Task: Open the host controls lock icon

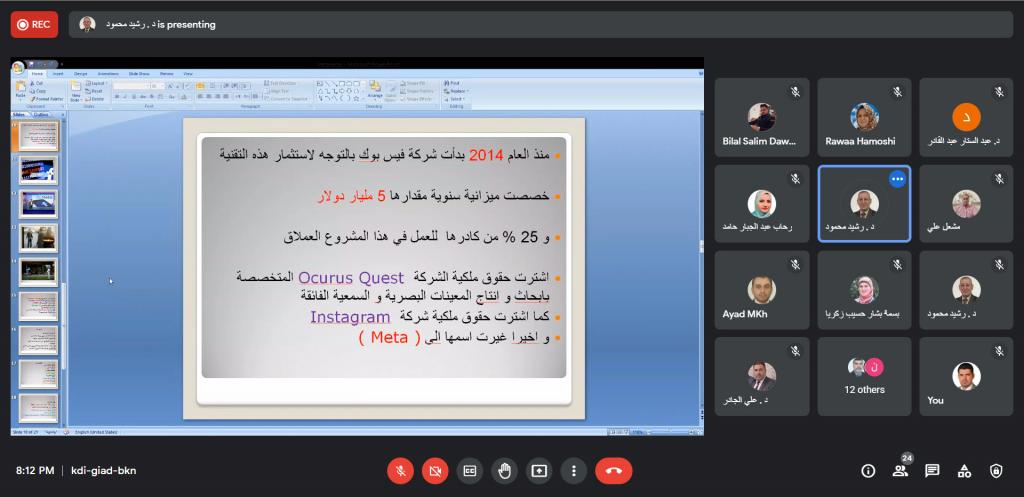Action: [996, 471]
